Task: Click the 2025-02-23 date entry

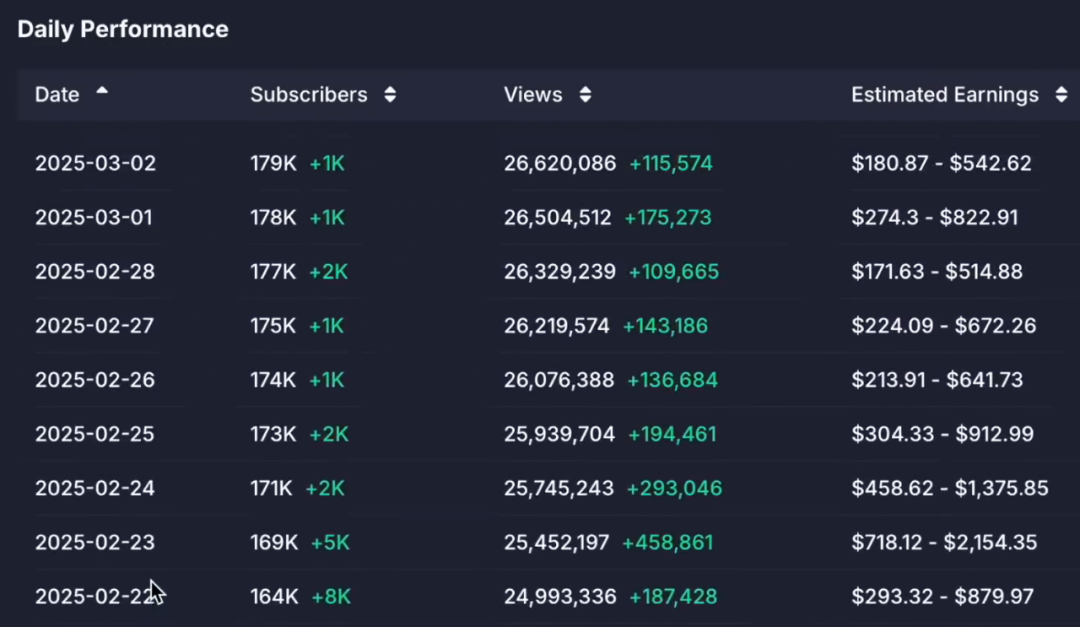Action: [x=95, y=543]
